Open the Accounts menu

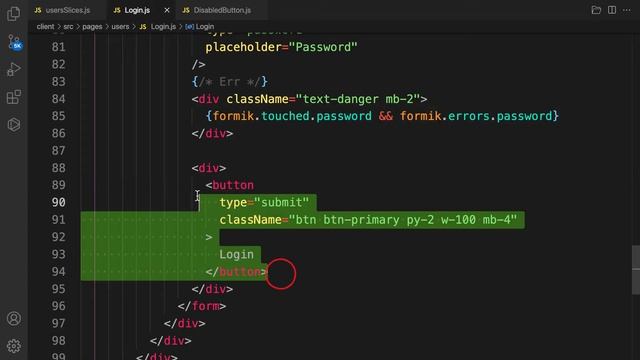[13, 318]
